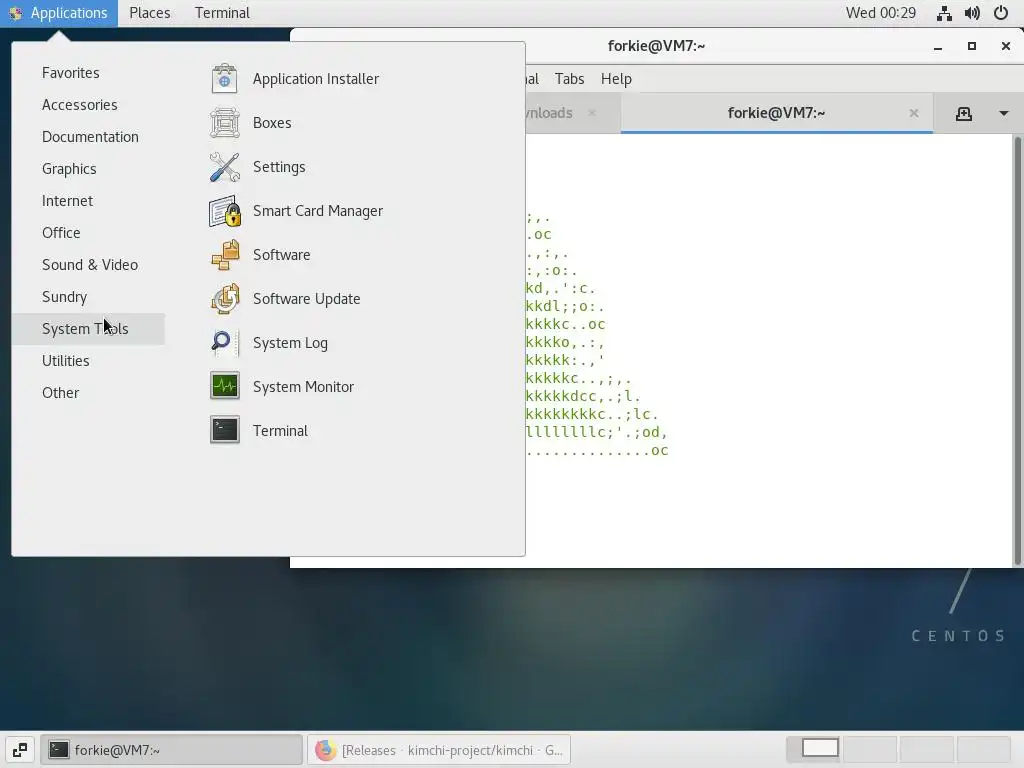Close the Downloads terminal tab
The image size is (1024, 768).
click(592, 113)
